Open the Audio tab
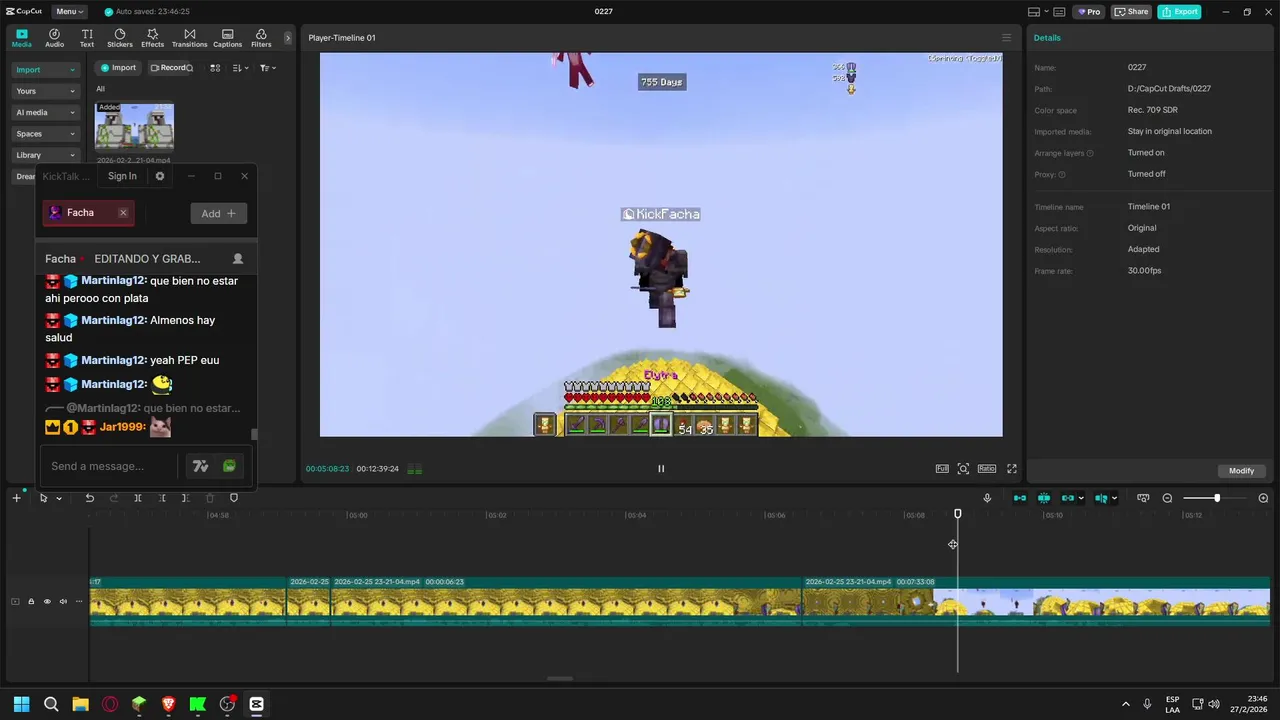Viewport: 1280px width, 720px height. 54,38
